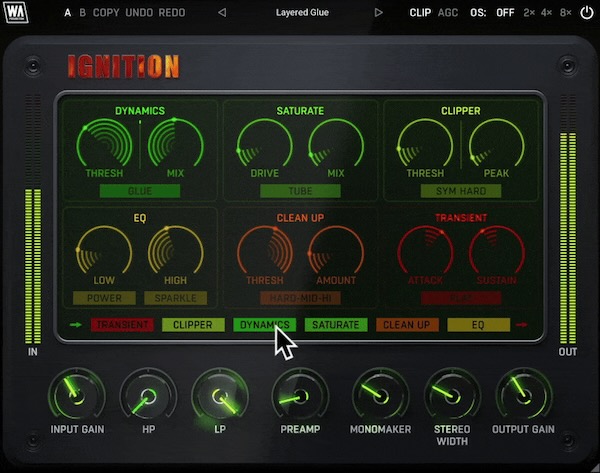This screenshot has width=600, height=473.
Task: Click the W.A. Production logo
Action: 16,12
